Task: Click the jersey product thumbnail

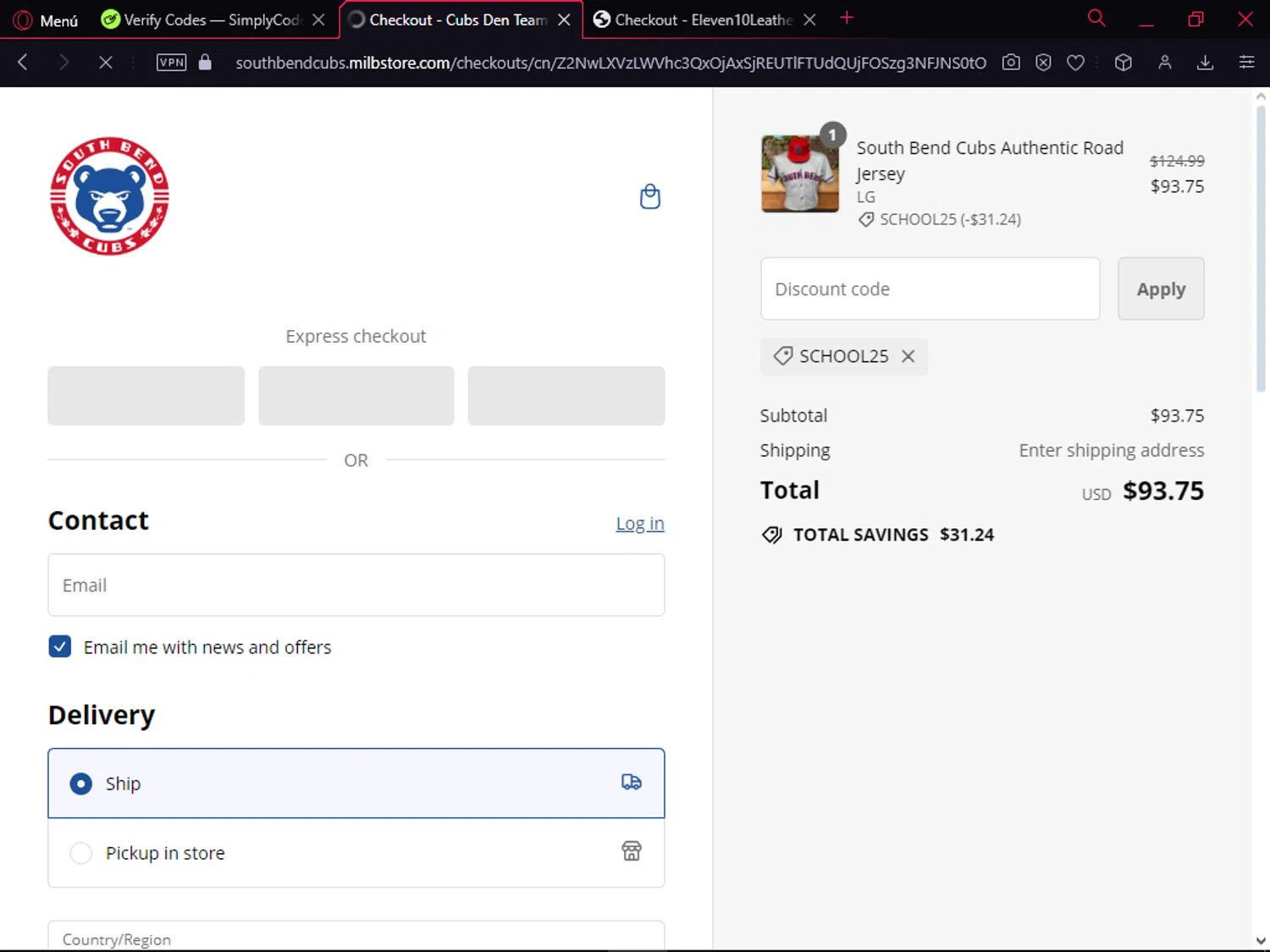Action: pyautogui.click(x=800, y=173)
